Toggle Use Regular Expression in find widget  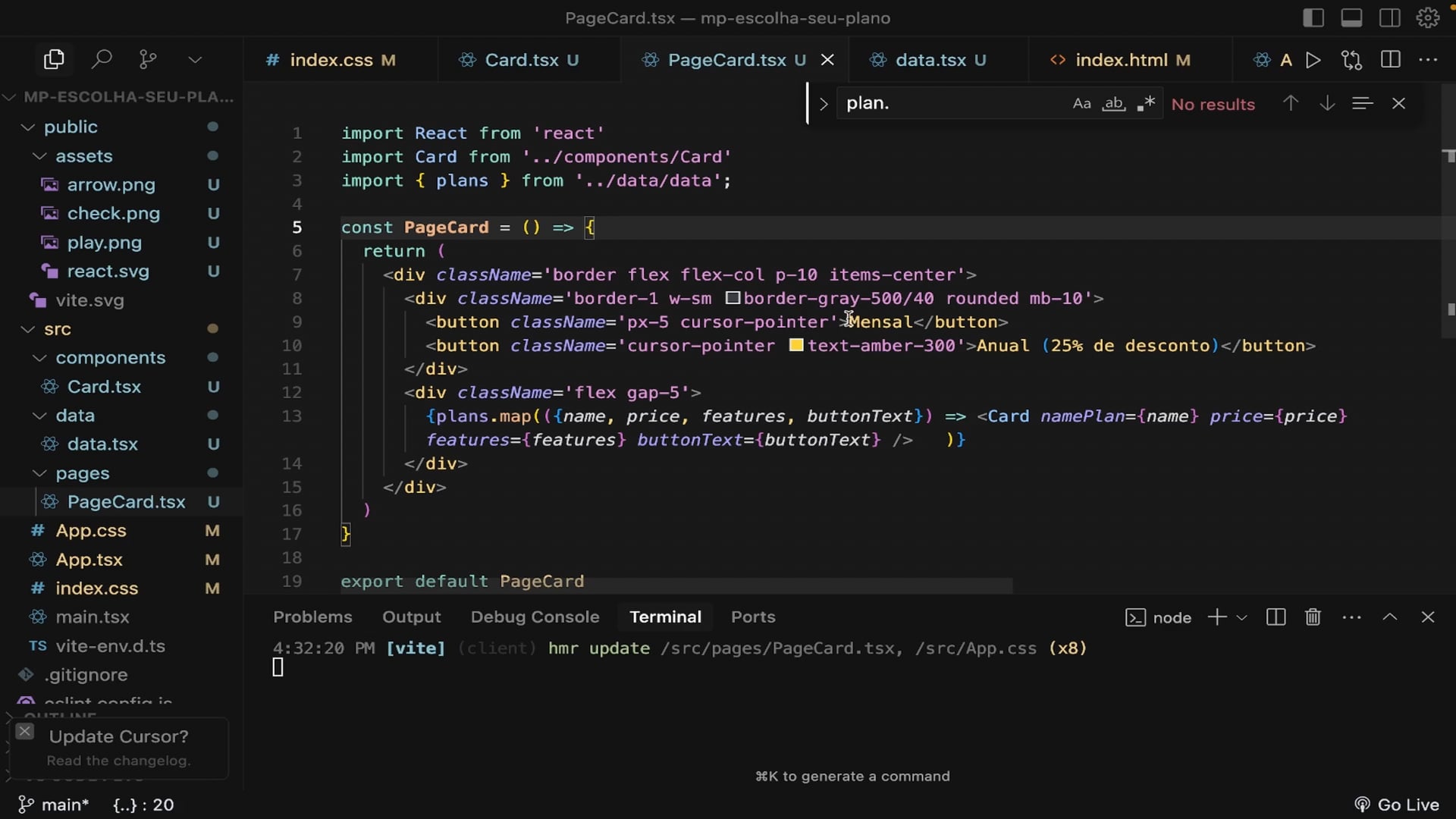(1145, 104)
